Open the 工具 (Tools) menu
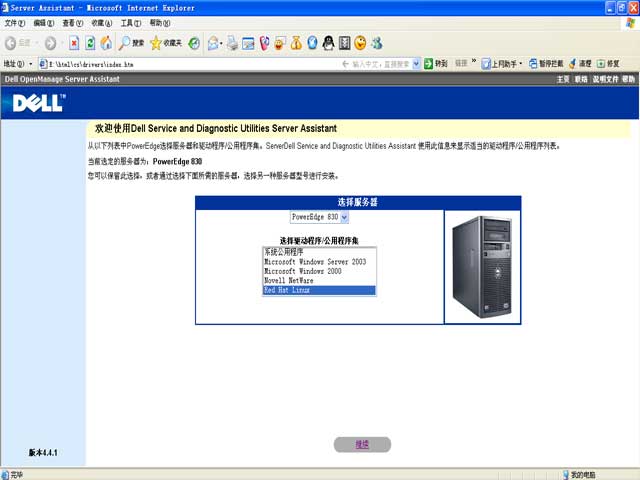The image size is (640, 480). tap(131, 23)
